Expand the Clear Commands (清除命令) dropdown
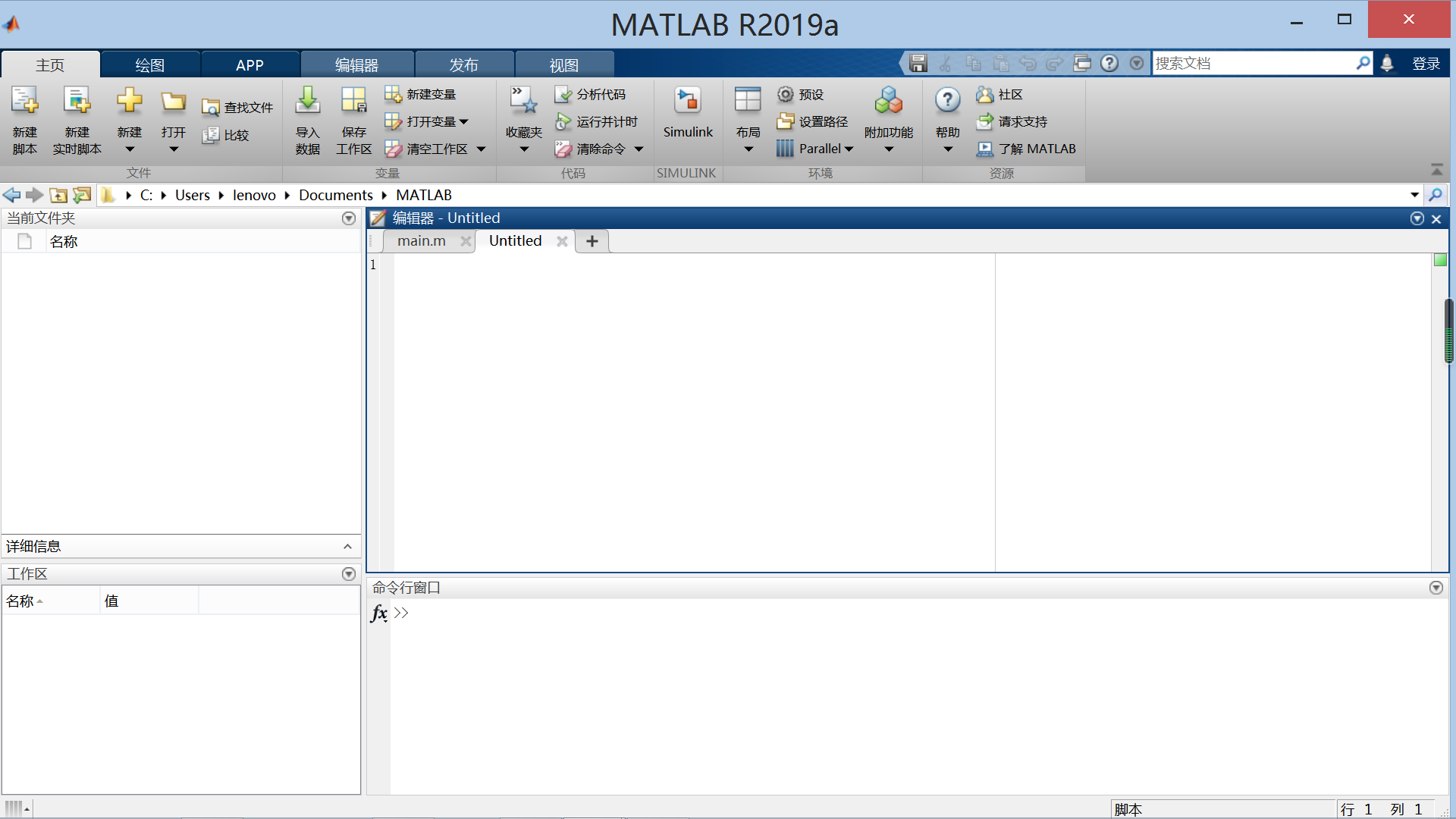The height and width of the screenshot is (819, 1456). pyautogui.click(x=639, y=149)
